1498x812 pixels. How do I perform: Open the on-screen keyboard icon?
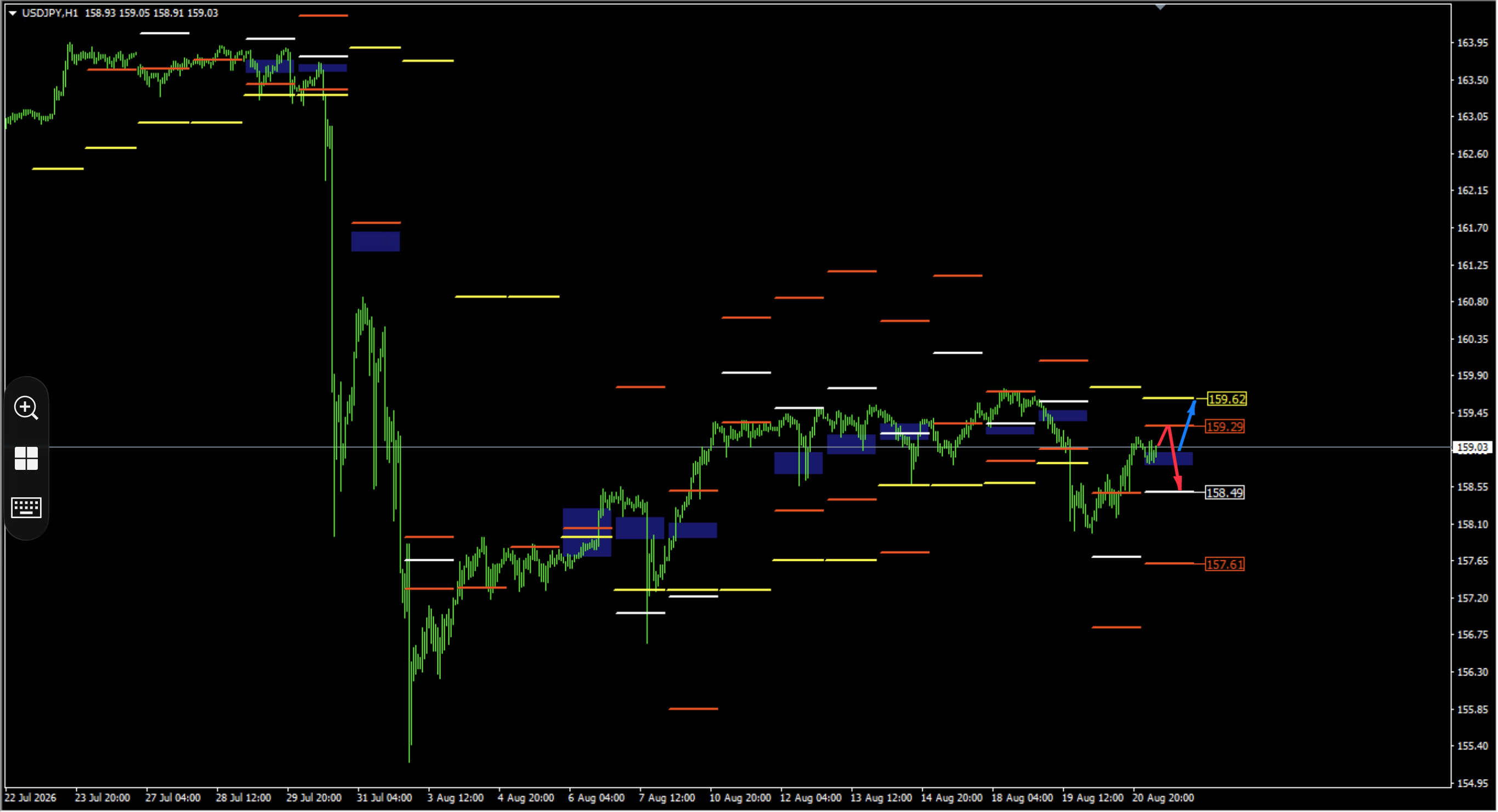(x=26, y=508)
